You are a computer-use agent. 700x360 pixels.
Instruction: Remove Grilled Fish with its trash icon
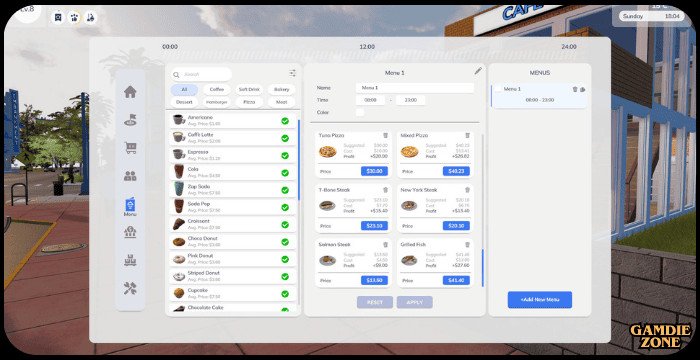pyautogui.click(x=467, y=245)
